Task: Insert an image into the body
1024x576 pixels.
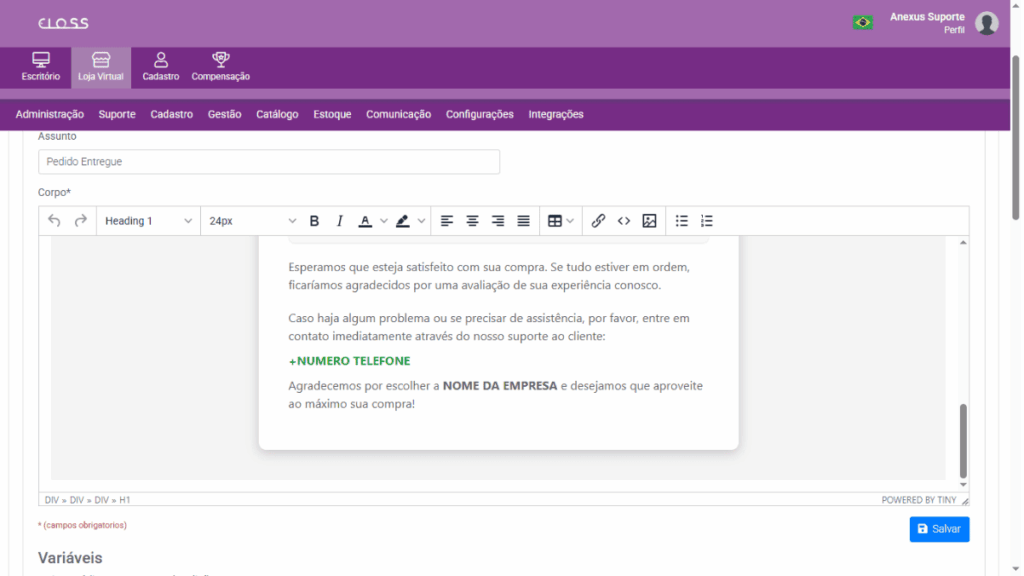Action: 649,221
